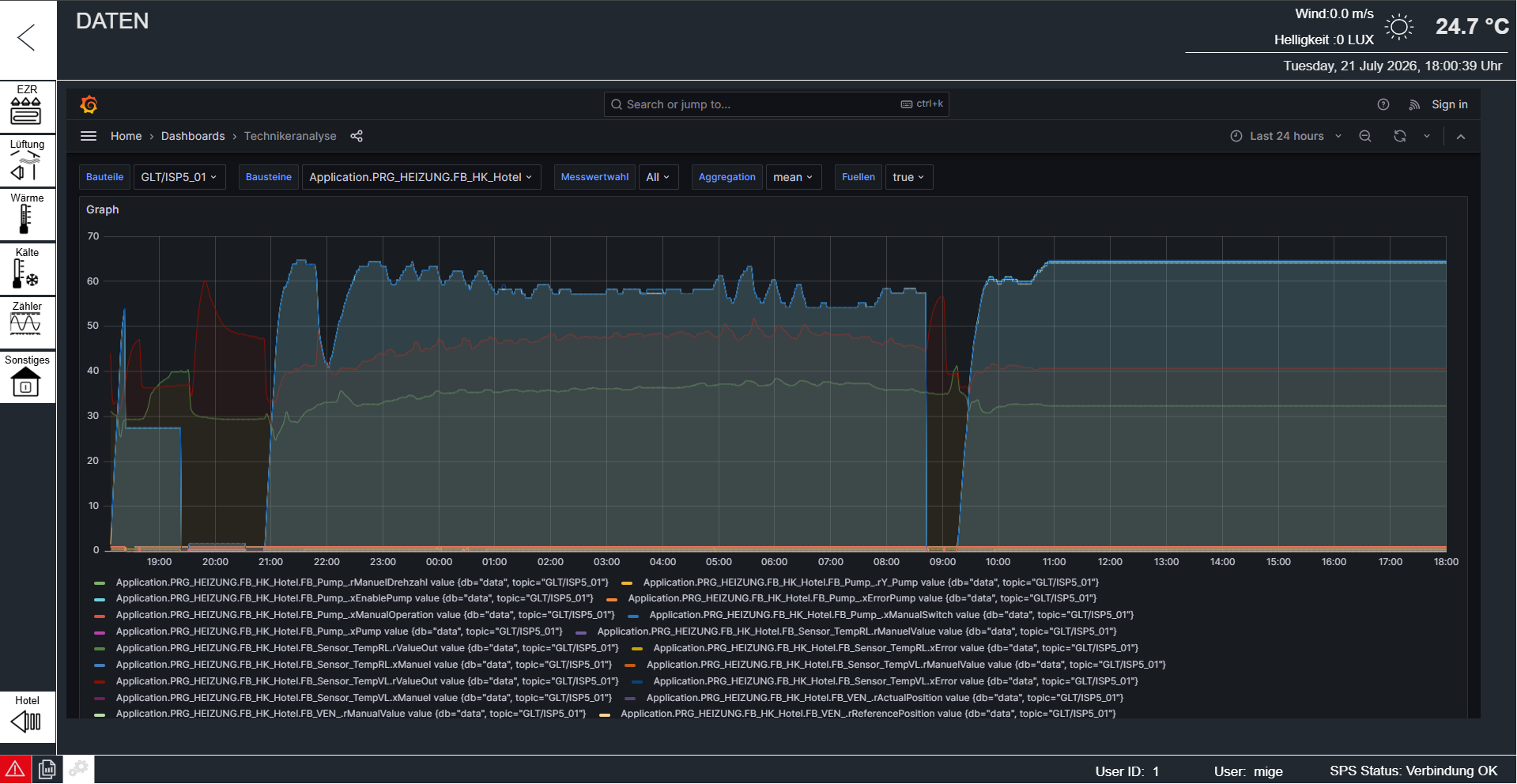Share the dashboard via share icon
Viewport: 1517px width, 784px height.
tap(357, 136)
